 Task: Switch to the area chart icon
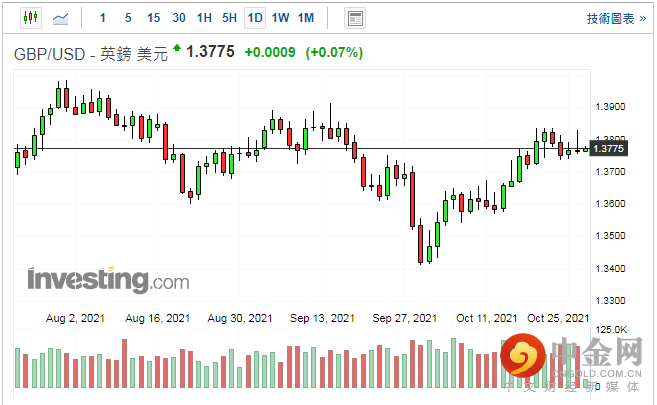click(x=61, y=18)
